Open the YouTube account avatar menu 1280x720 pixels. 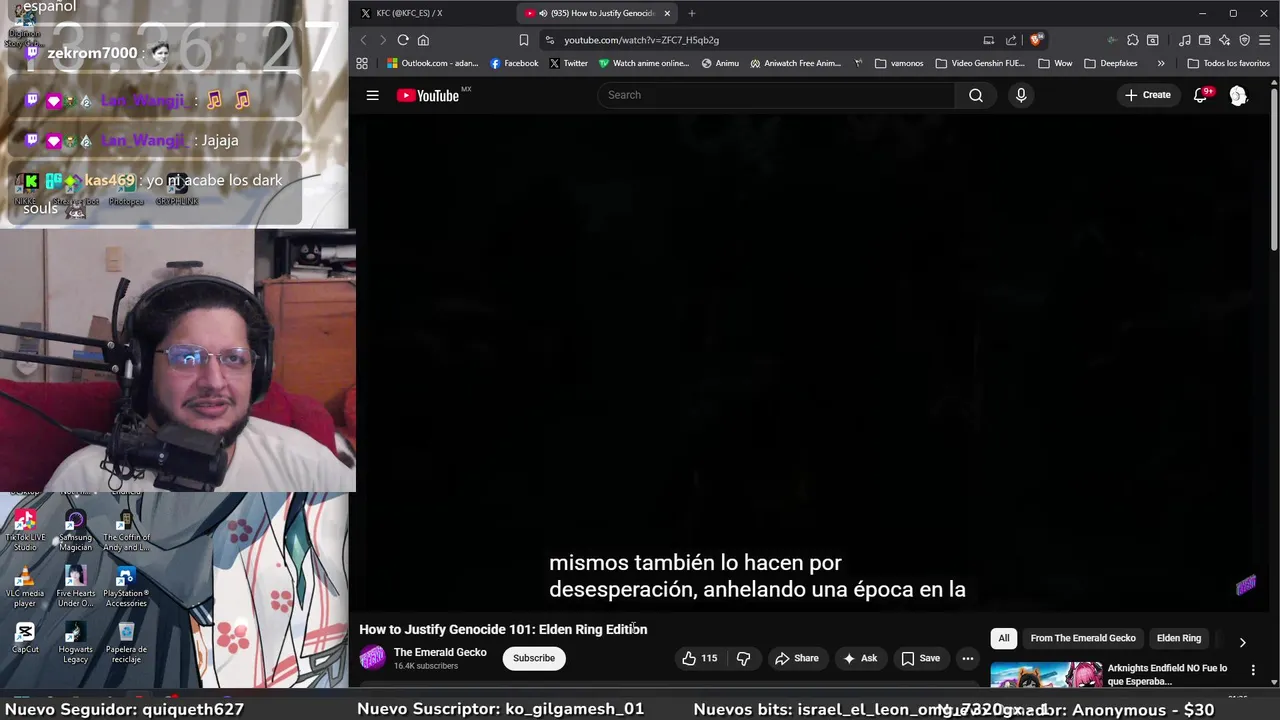click(1238, 95)
